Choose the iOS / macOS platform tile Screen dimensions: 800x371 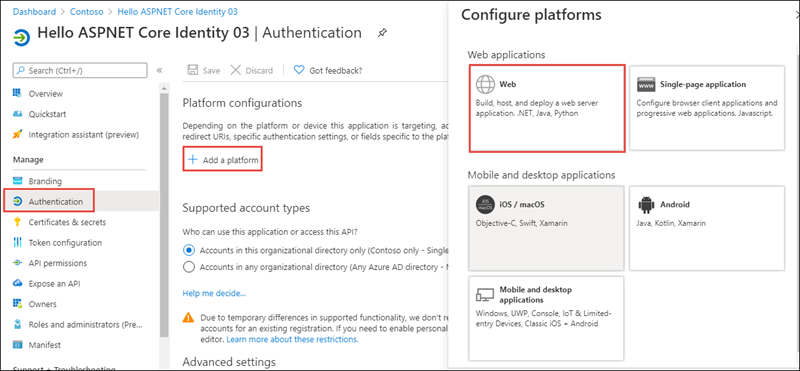(x=546, y=228)
